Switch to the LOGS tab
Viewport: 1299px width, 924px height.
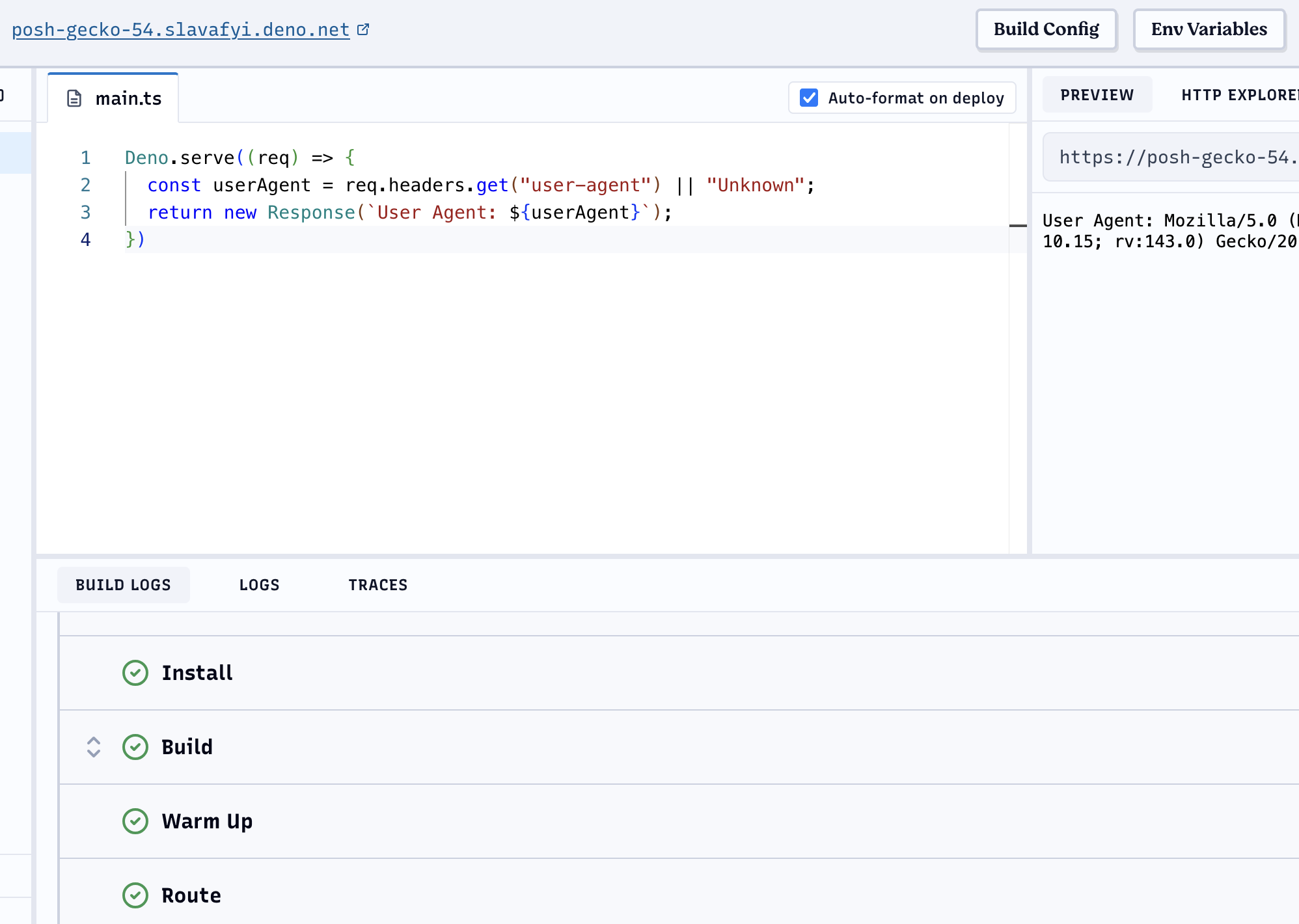click(x=259, y=585)
